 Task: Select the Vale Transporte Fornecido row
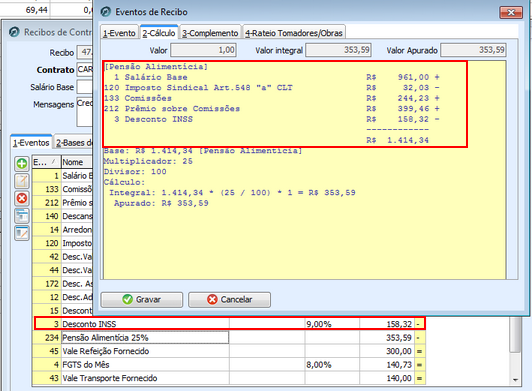click(x=229, y=378)
